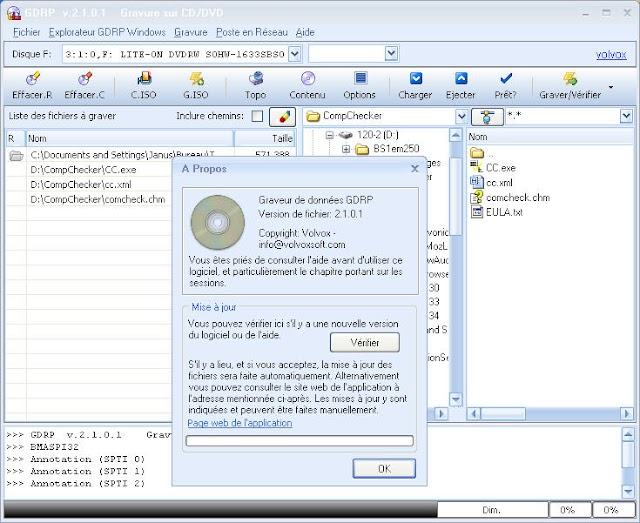Click the file browser scroll right arrow

627,414
